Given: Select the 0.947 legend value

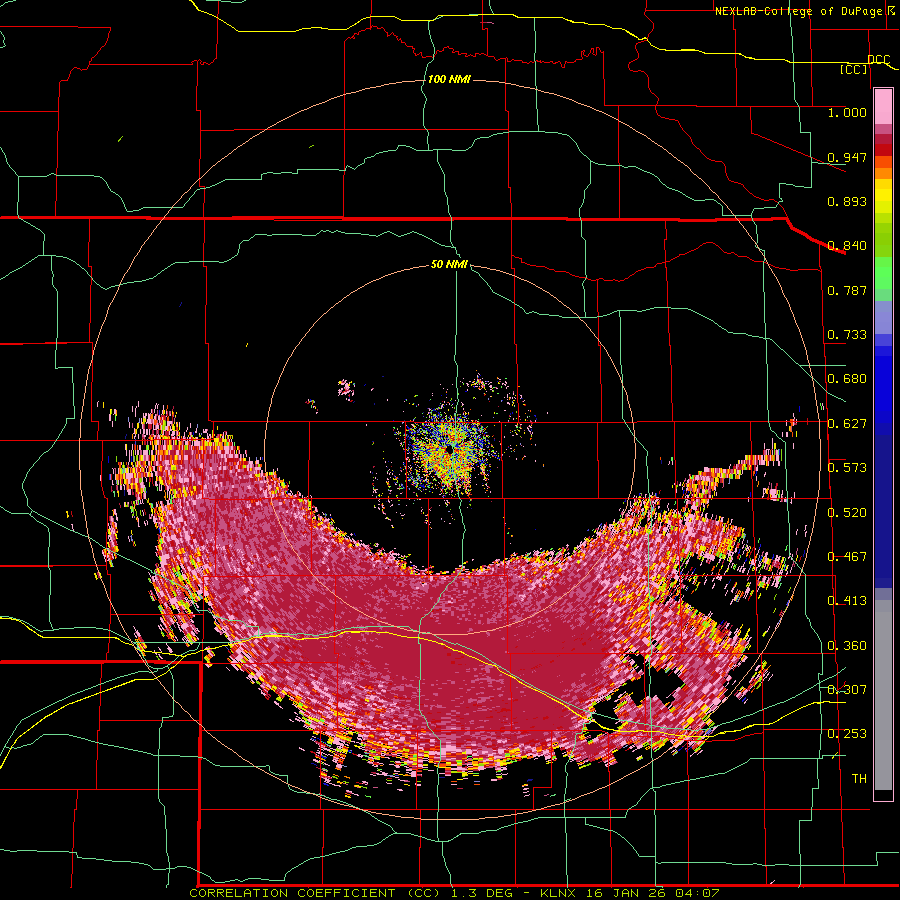Looking at the screenshot, I should pyautogui.click(x=847, y=157).
